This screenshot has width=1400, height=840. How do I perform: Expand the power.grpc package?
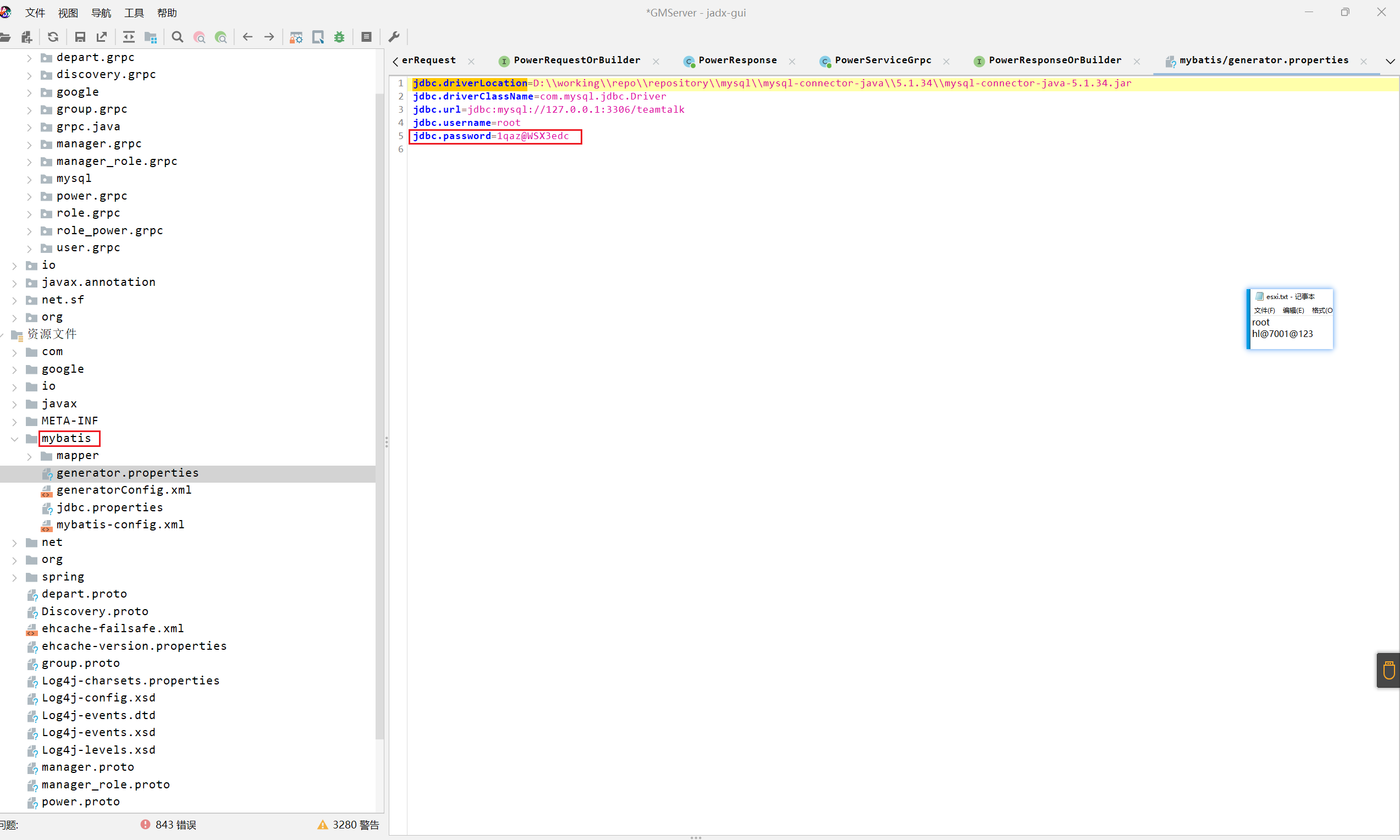[30, 196]
